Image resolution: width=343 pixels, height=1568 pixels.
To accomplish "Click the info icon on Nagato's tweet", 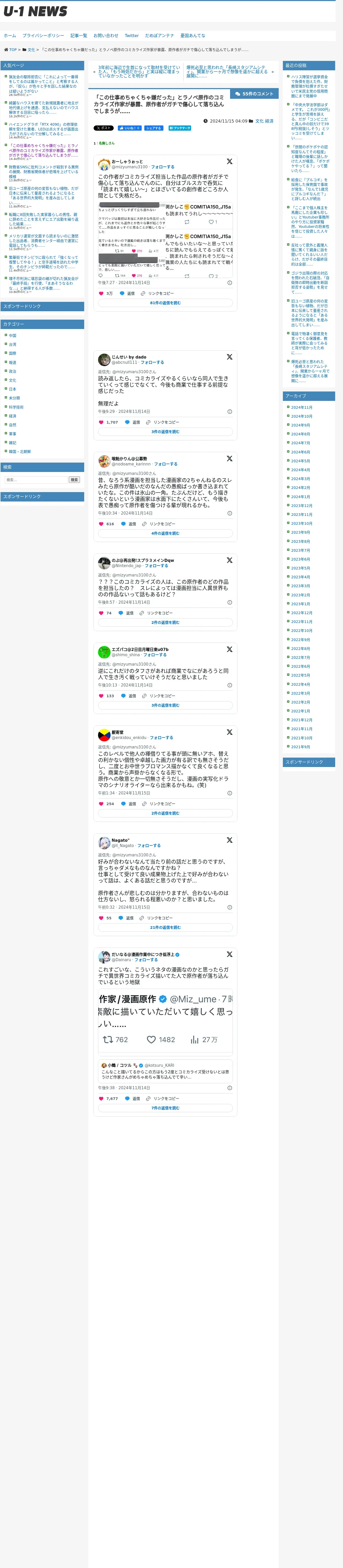I will 230,908.
